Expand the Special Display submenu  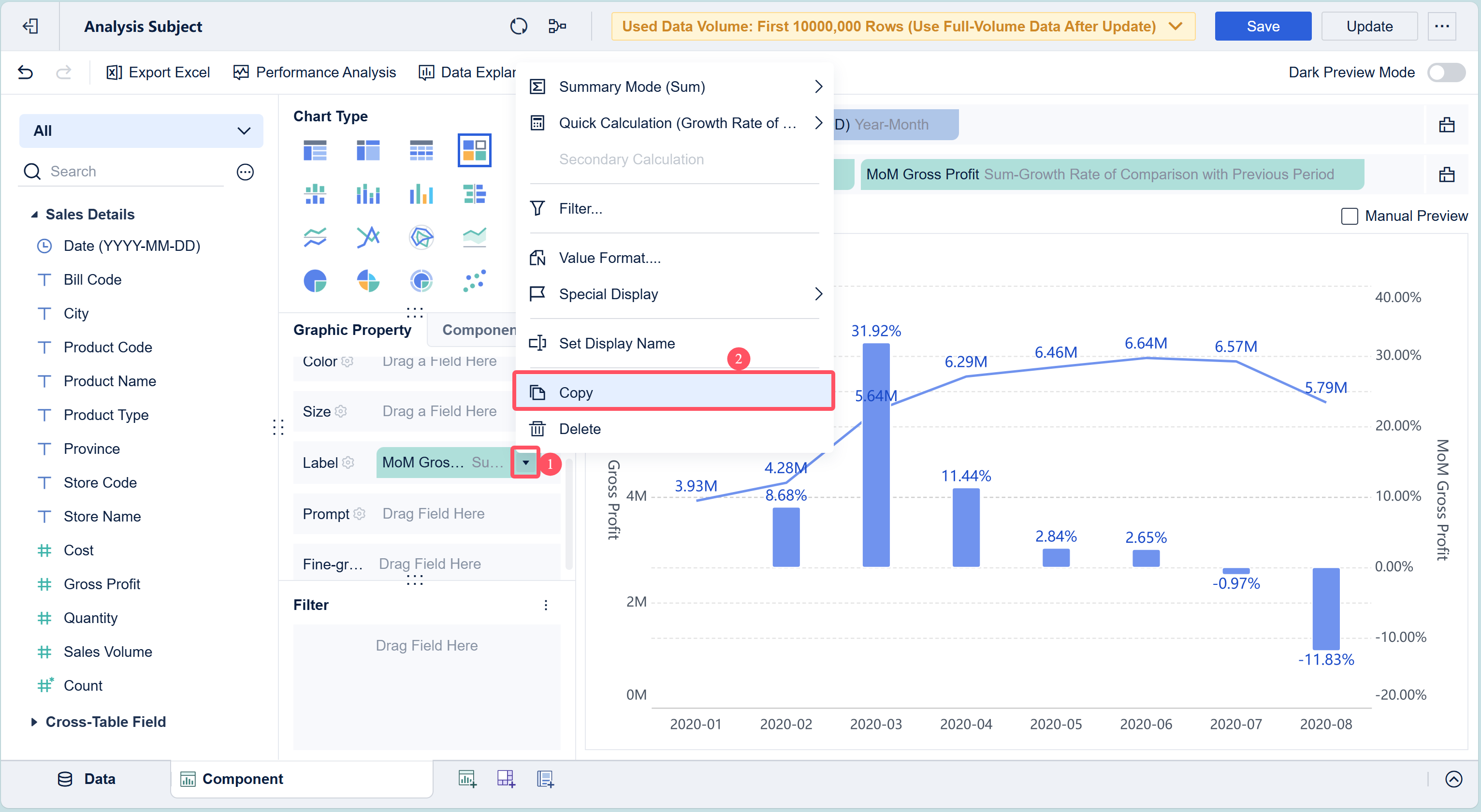675,294
